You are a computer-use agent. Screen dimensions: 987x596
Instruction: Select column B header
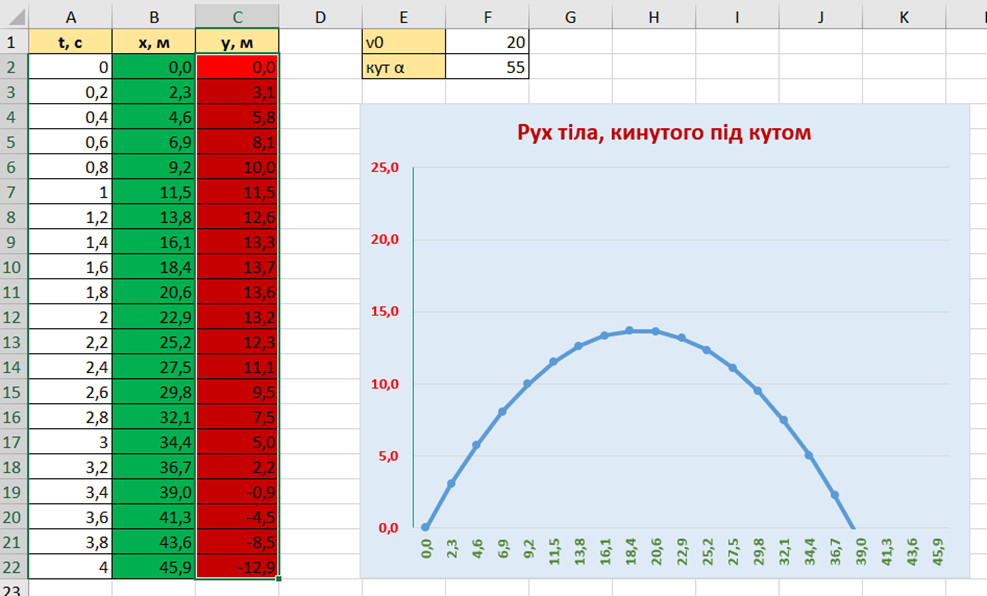pyautogui.click(x=154, y=16)
